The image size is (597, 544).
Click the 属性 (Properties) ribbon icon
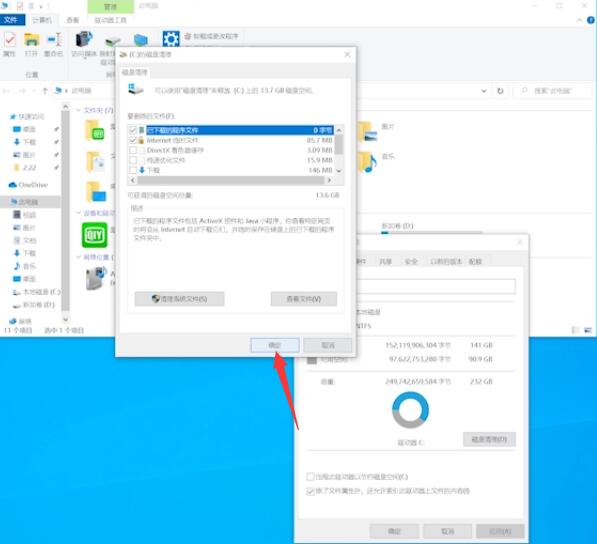(10, 44)
